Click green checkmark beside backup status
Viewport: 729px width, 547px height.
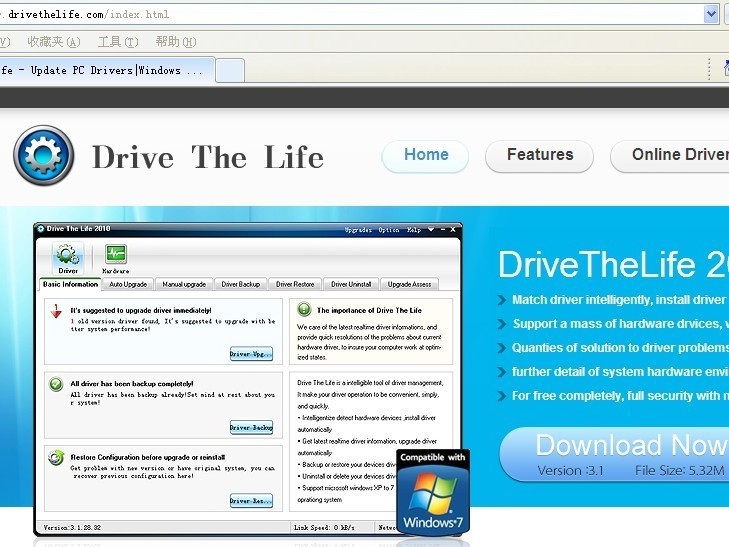56,385
